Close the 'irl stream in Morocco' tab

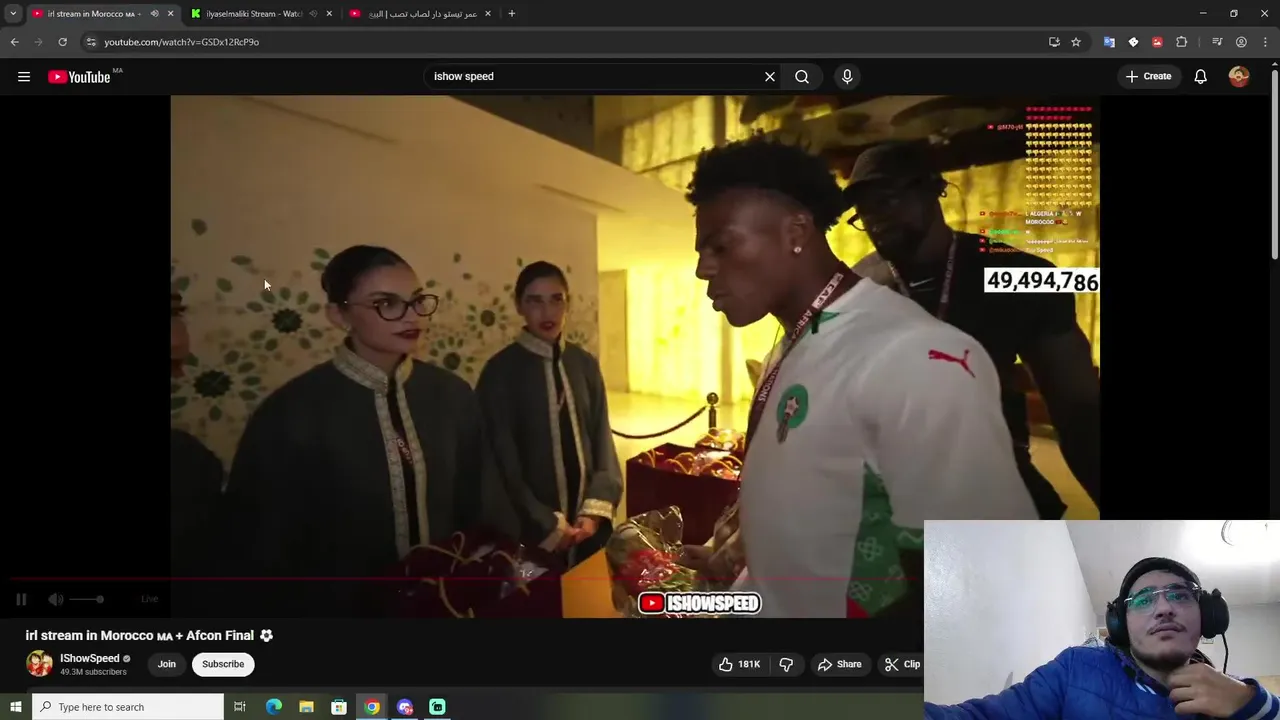[x=170, y=14]
